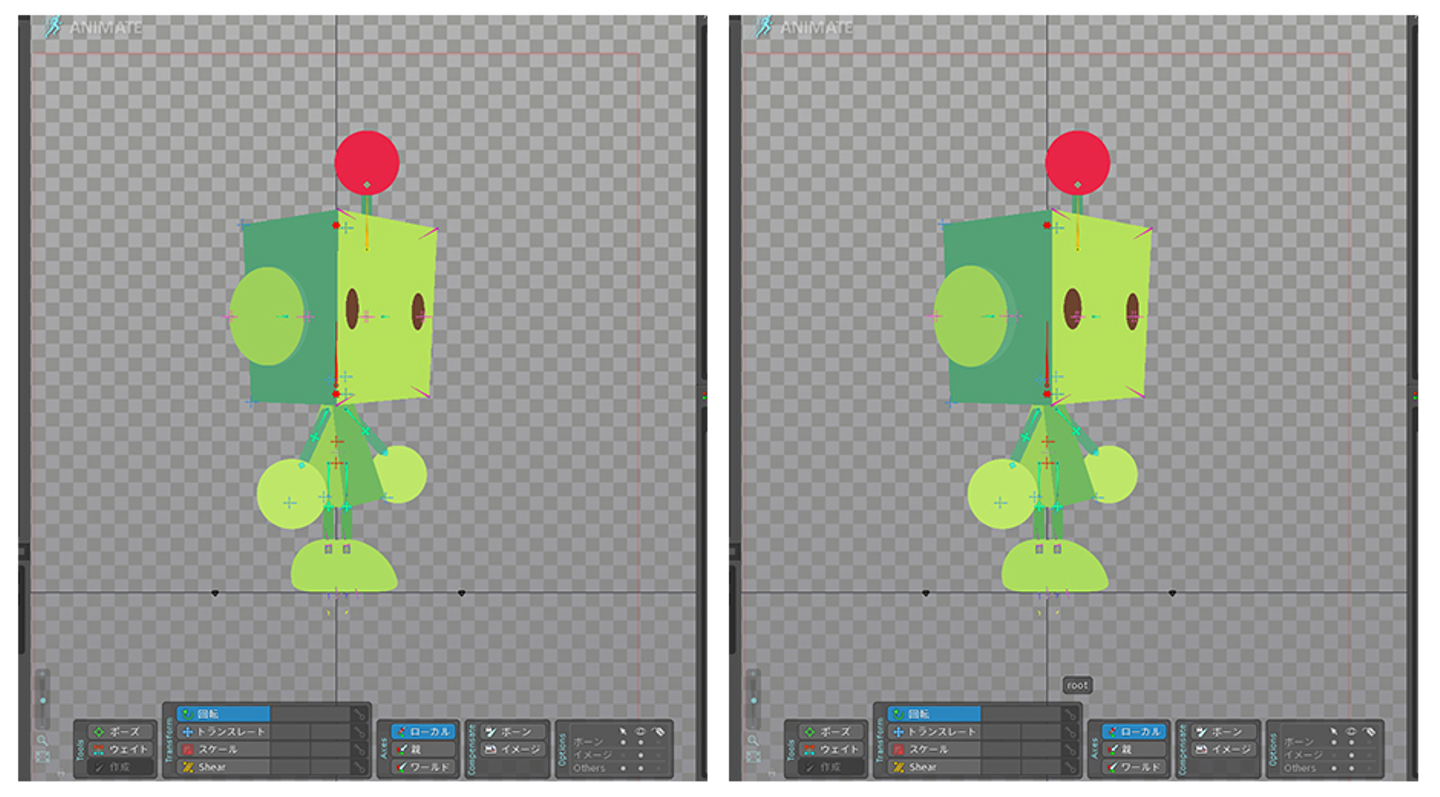Click the zoom slider handle in the right screenshot
1440x797 pixels.
pyautogui.click(x=753, y=700)
